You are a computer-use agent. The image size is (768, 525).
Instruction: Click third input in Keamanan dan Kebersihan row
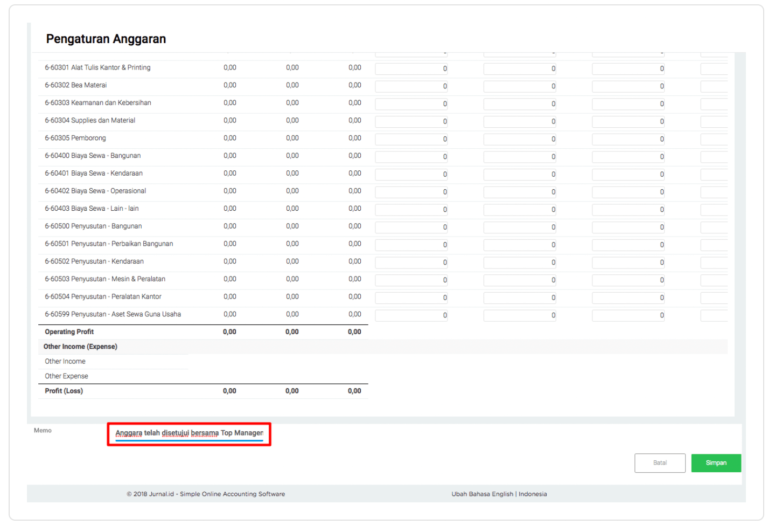tap(629, 104)
